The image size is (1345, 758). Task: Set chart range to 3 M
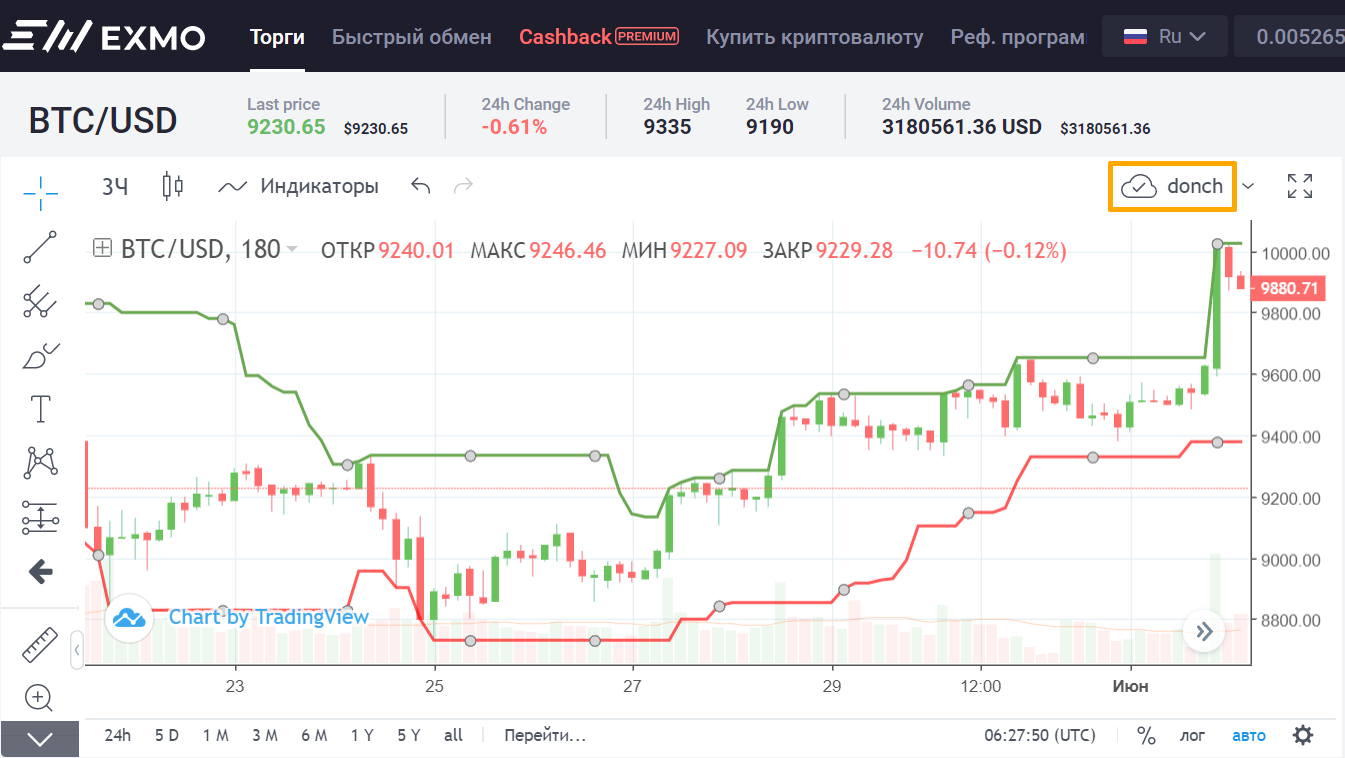pos(264,736)
